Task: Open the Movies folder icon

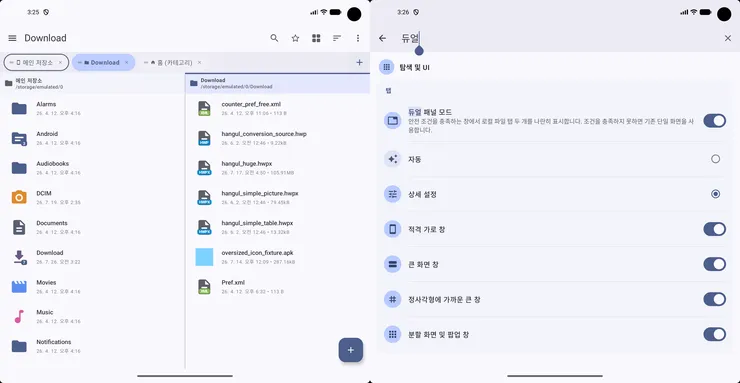Action: (x=19, y=287)
